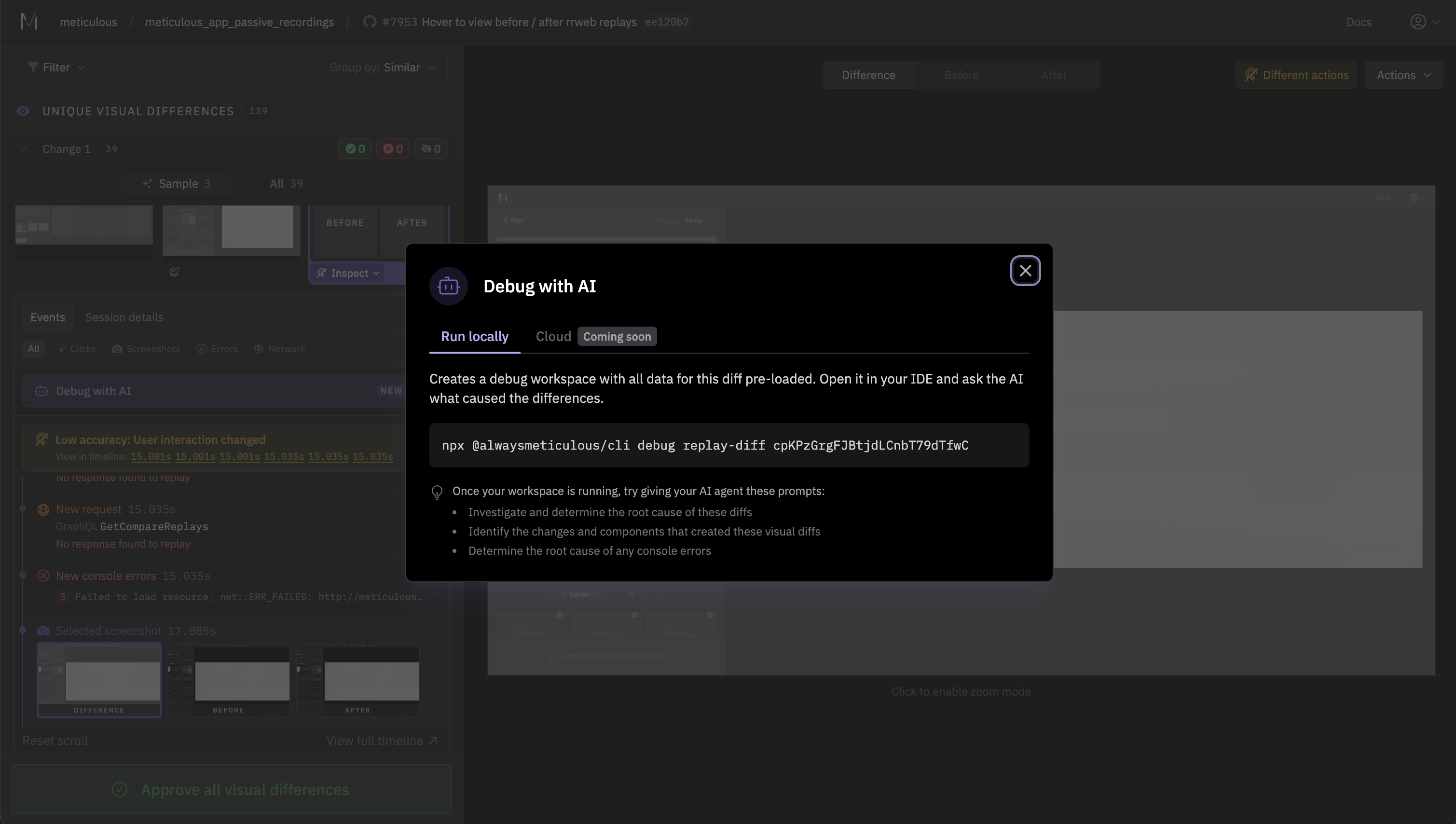Open meticulous_app_passive_recordings breadcrumb

click(239, 22)
